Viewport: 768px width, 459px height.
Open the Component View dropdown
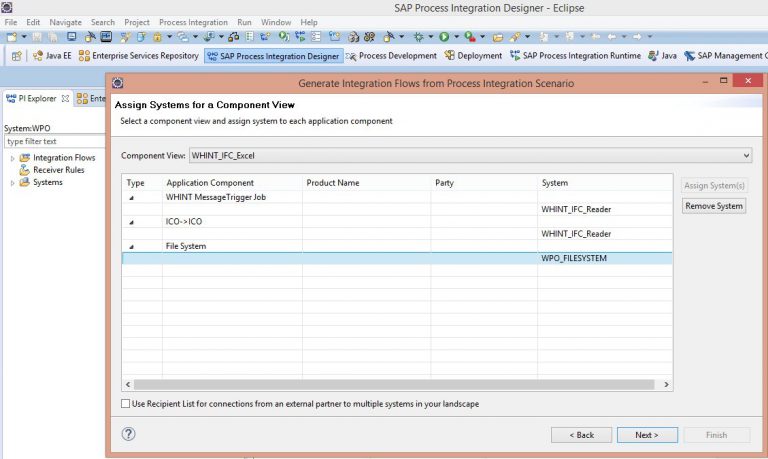(x=746, y=156)
